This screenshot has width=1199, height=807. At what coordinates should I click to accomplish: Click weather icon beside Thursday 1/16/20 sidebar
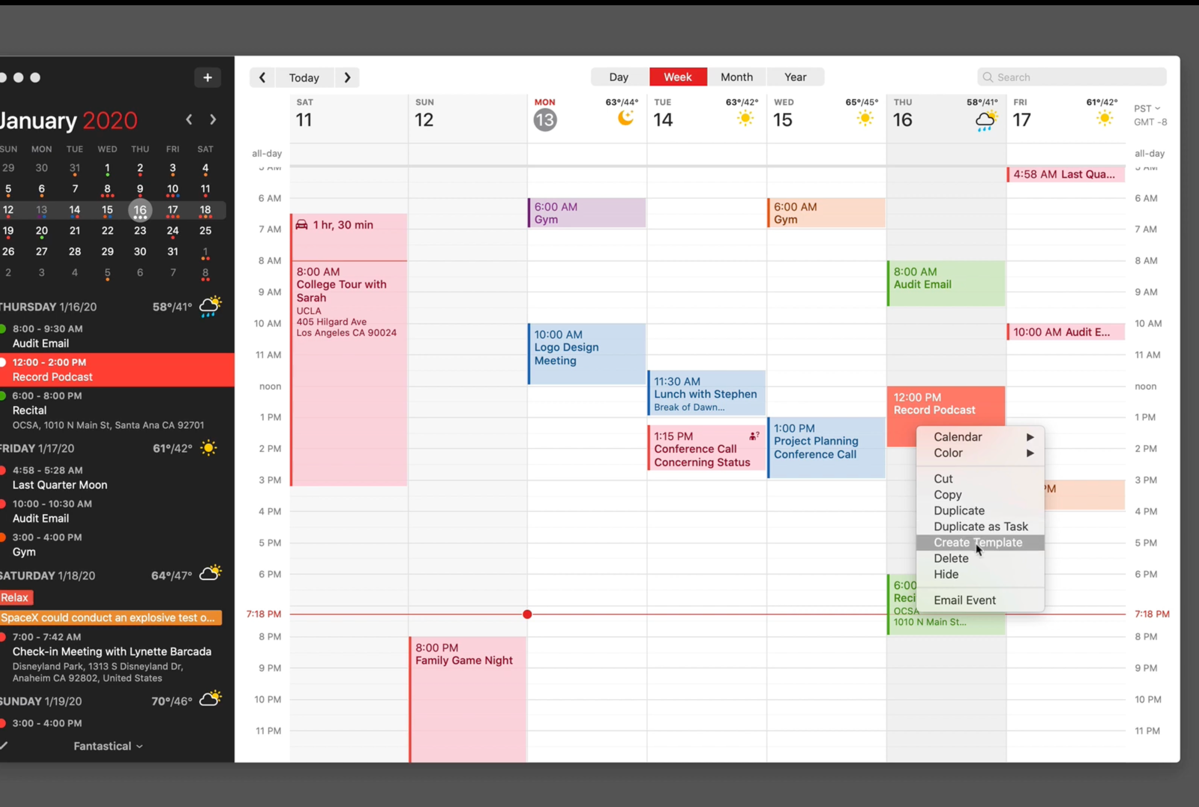pos(210,306)
